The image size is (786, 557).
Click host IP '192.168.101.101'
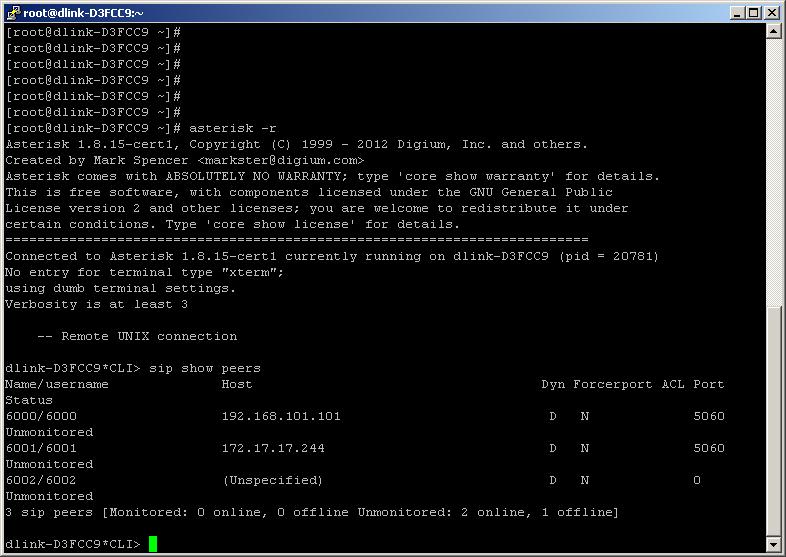281,416
